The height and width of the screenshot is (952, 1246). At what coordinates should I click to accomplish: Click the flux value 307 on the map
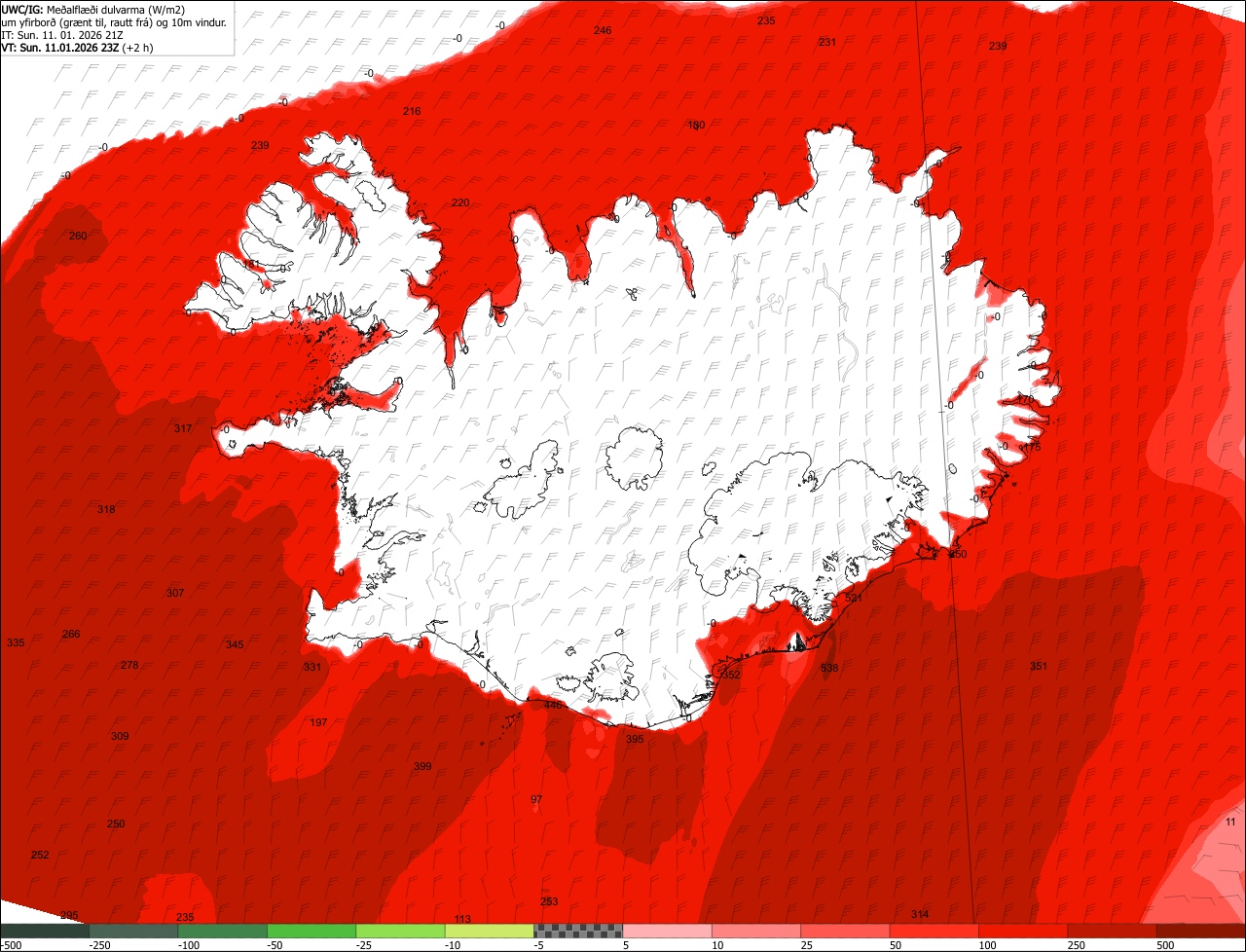[175, 593]
